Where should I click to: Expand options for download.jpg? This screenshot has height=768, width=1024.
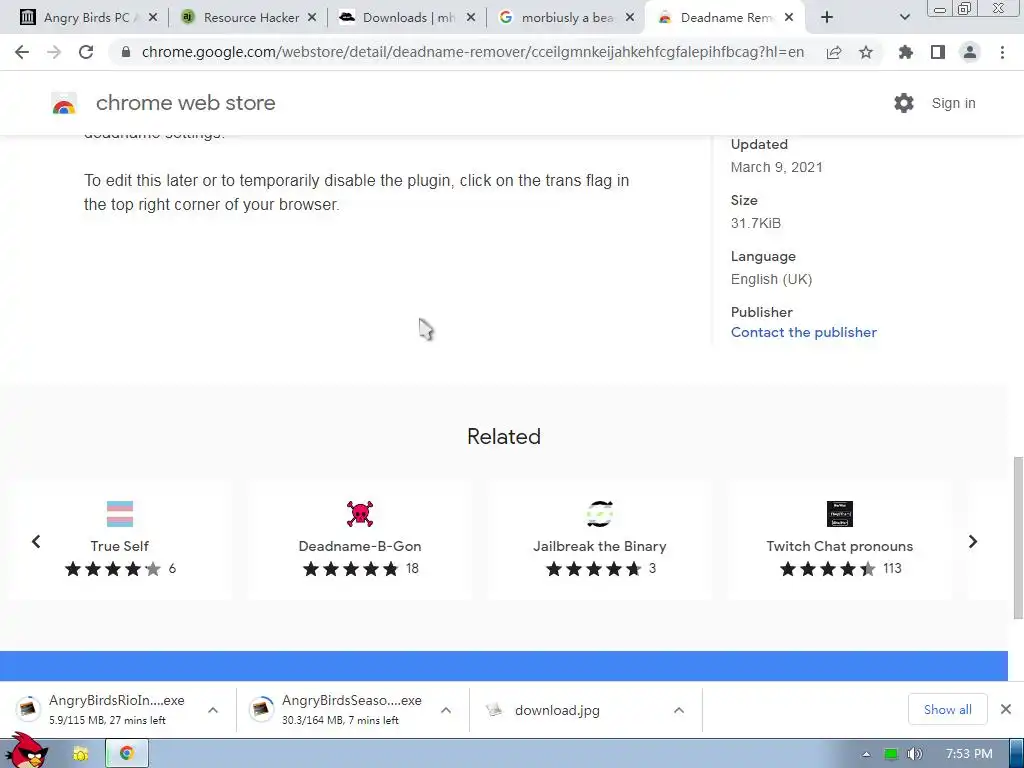pos(679,710)
